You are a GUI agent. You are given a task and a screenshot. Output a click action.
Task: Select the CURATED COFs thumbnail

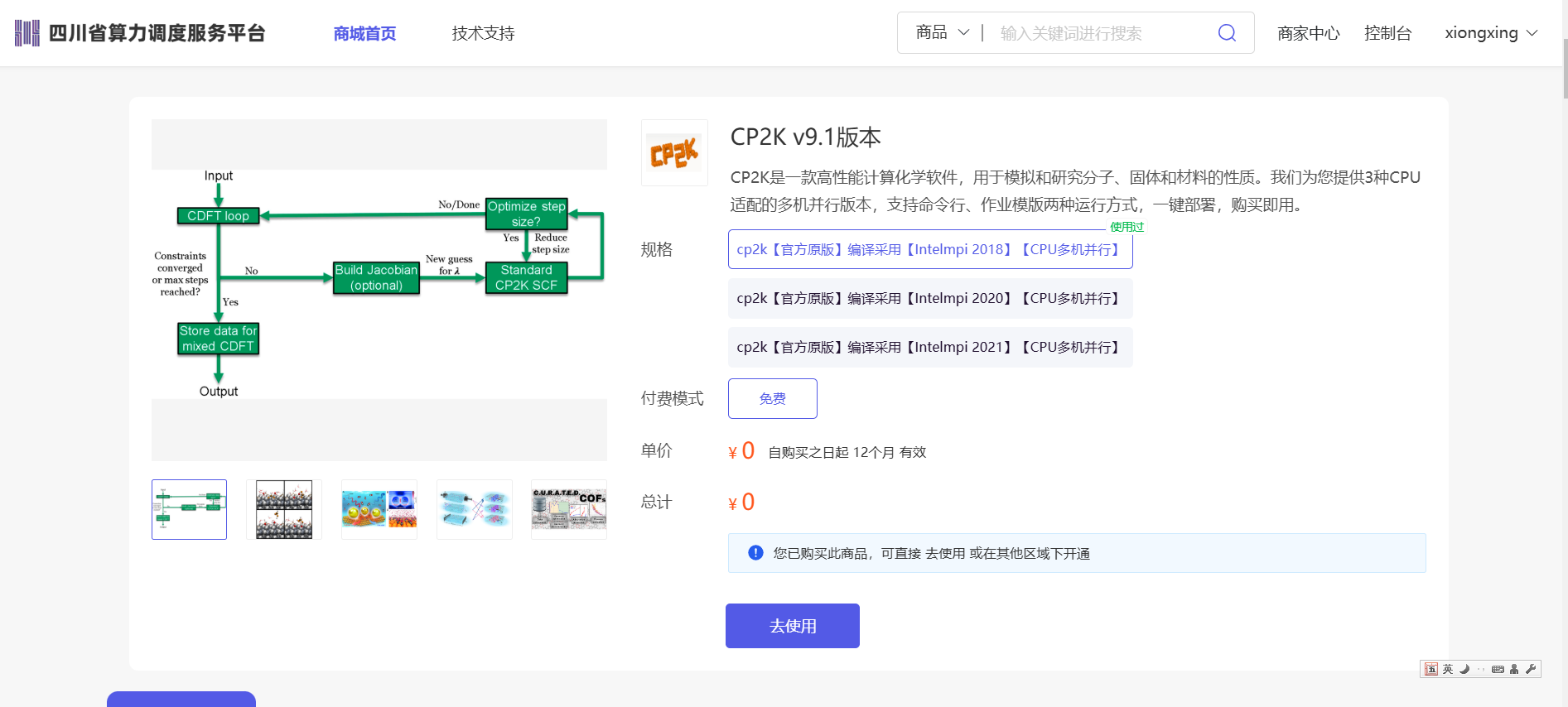tap(569, 509)
